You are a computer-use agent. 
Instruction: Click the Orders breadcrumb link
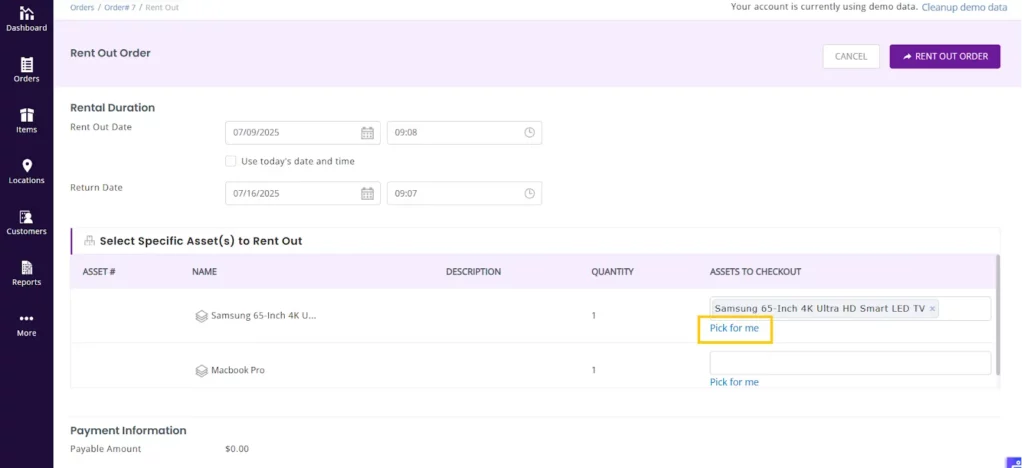(82, 7)
